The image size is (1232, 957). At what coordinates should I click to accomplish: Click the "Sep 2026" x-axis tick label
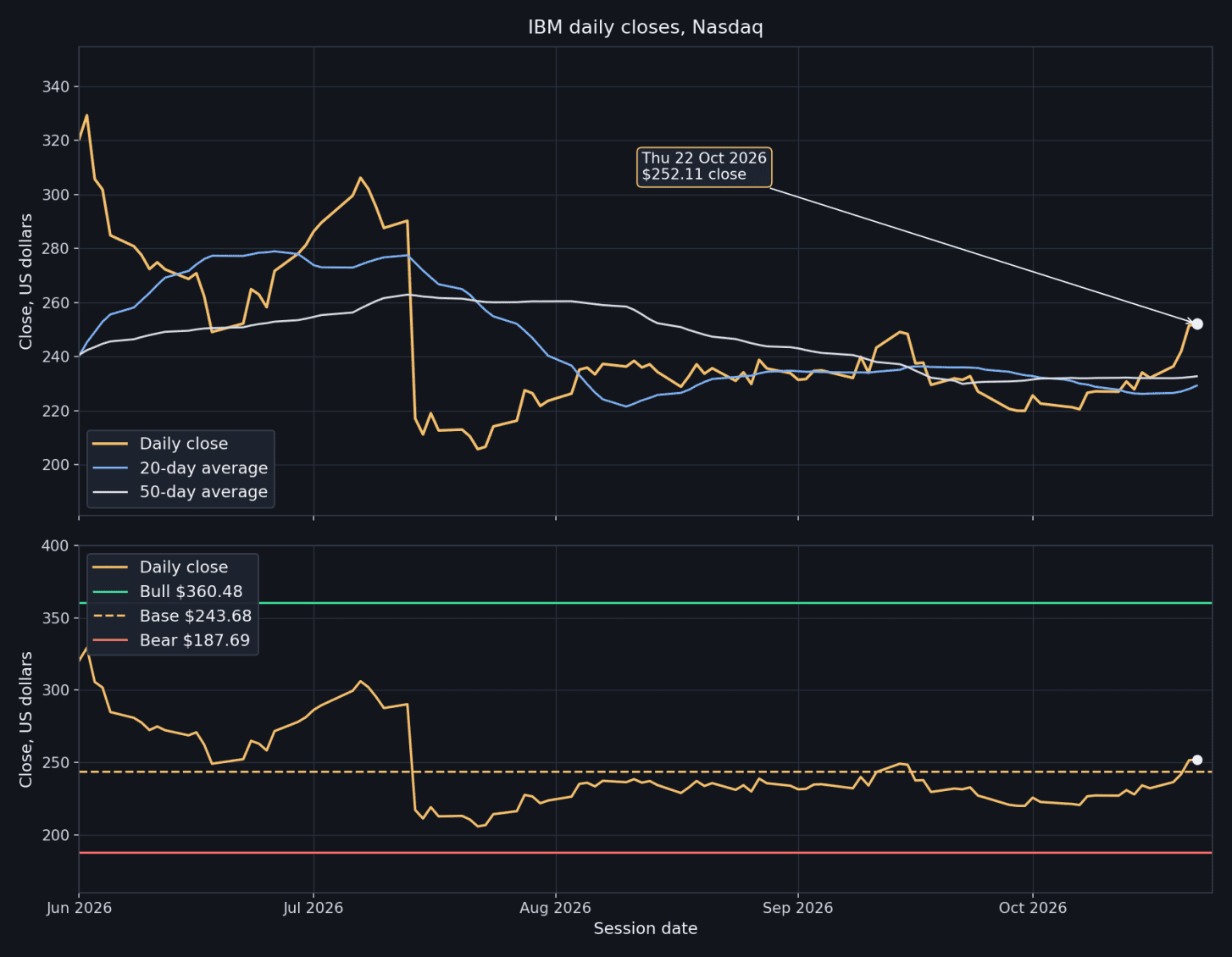coord(798,908)
